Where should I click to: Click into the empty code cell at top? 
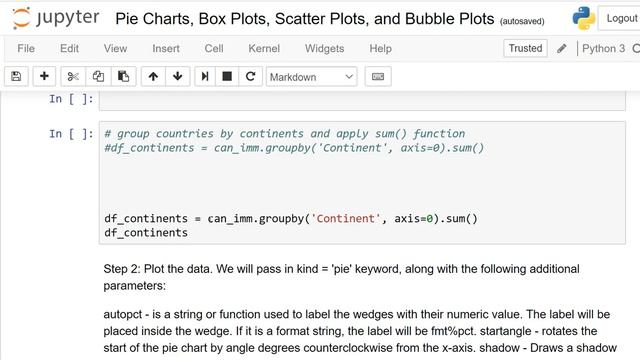[x=362, y=100]
